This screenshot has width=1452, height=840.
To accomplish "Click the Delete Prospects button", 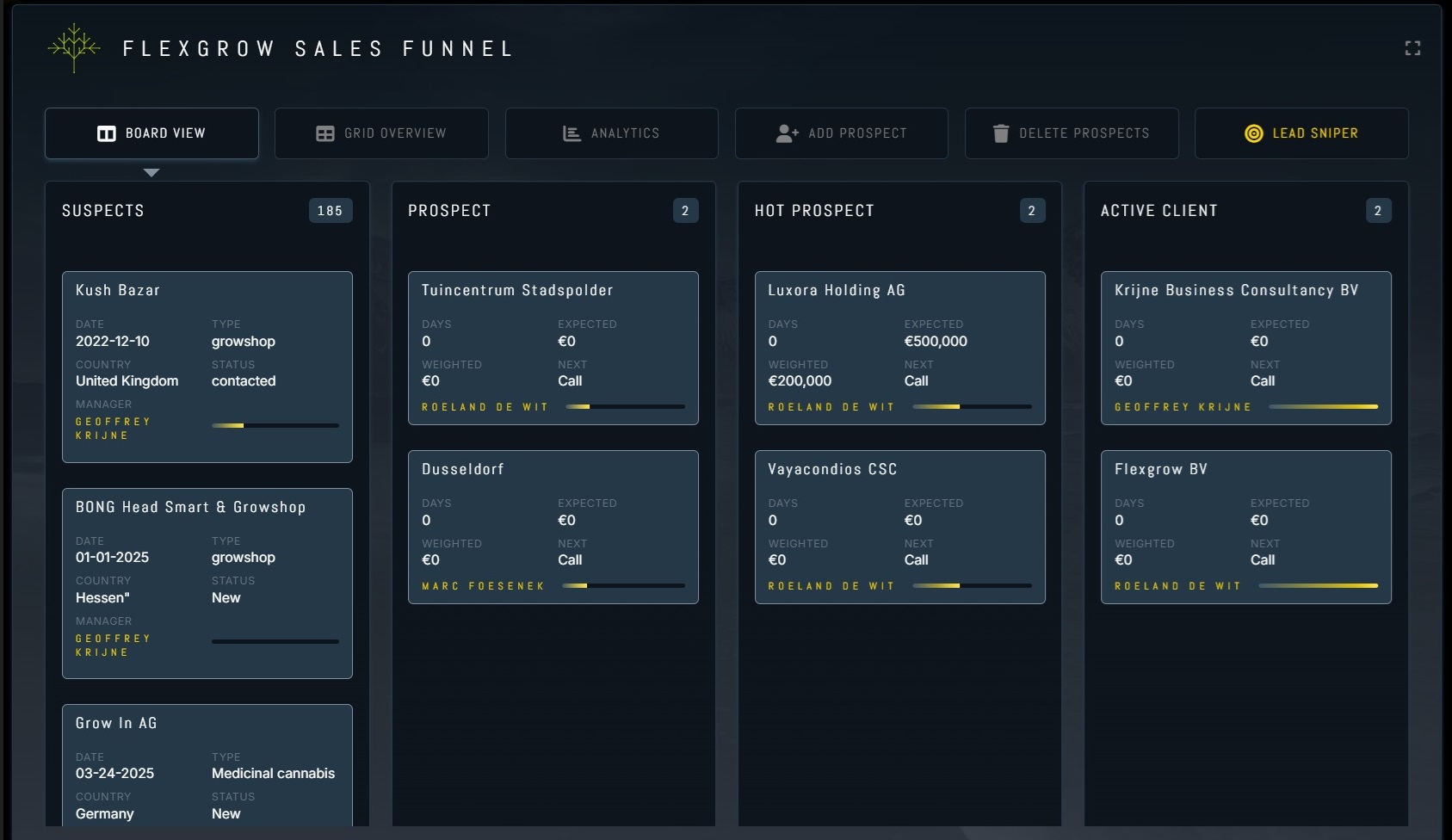I will tap(1072, 133).
